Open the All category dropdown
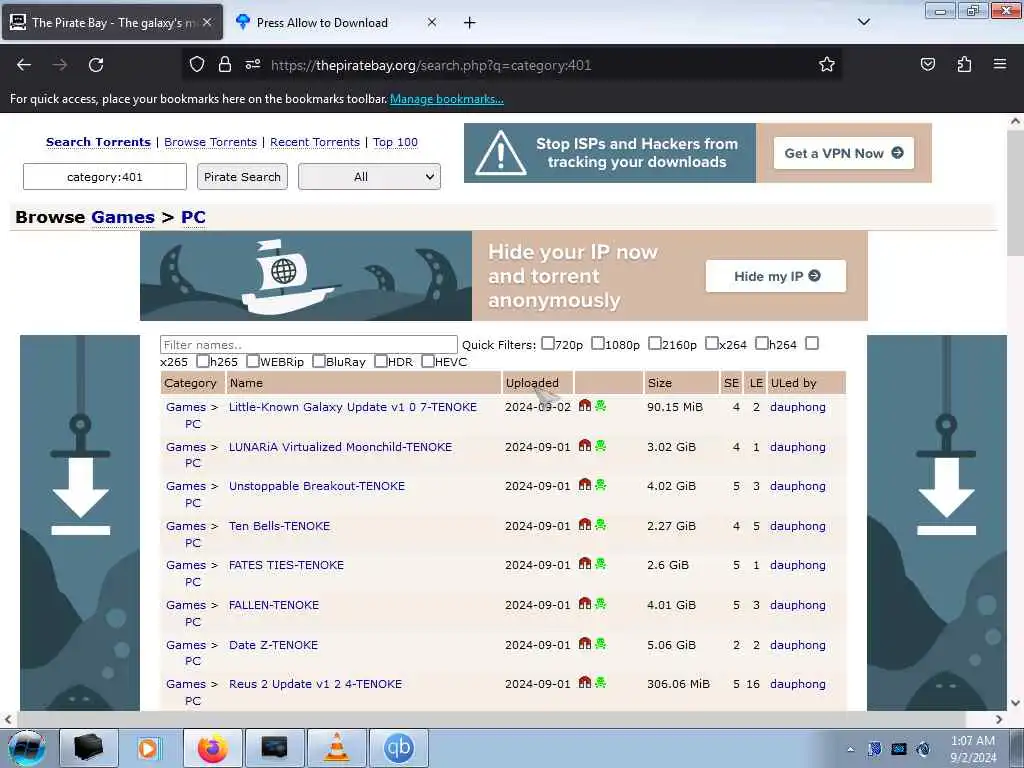The image size is (1024, 768). coord(369,176)
